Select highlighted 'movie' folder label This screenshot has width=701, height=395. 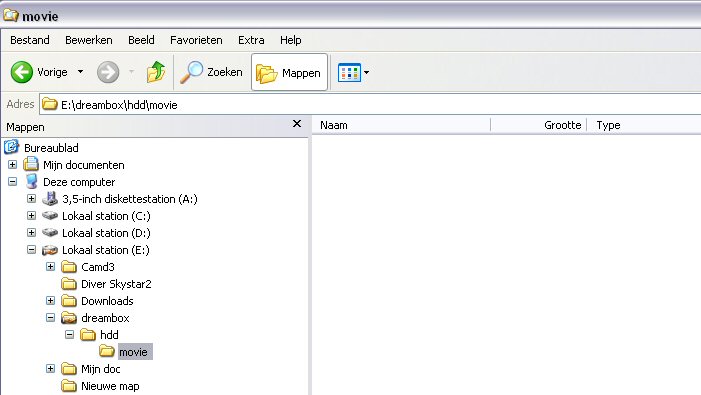[x=135, y=352]
